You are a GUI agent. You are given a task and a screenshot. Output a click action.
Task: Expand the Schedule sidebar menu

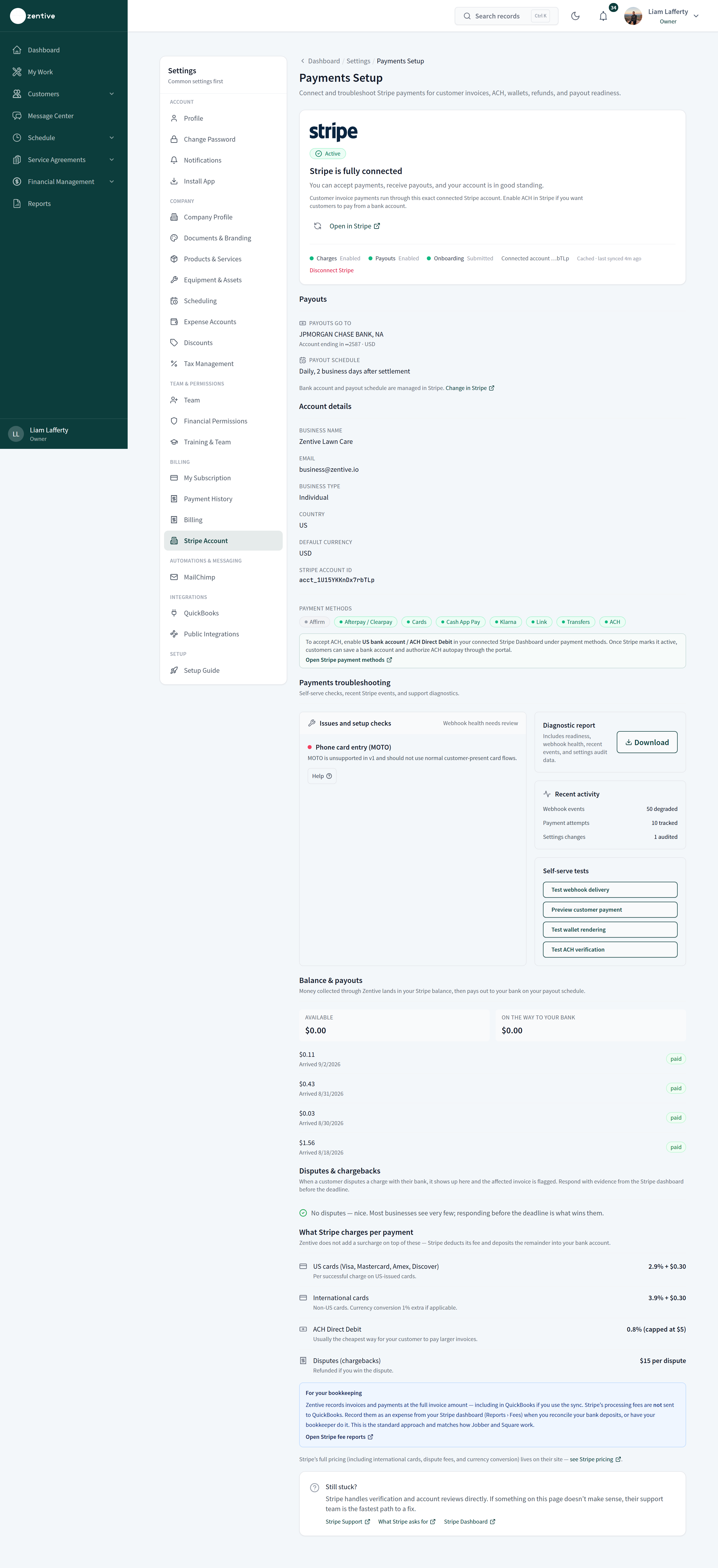pyautogui.click(x=63, y=138)
